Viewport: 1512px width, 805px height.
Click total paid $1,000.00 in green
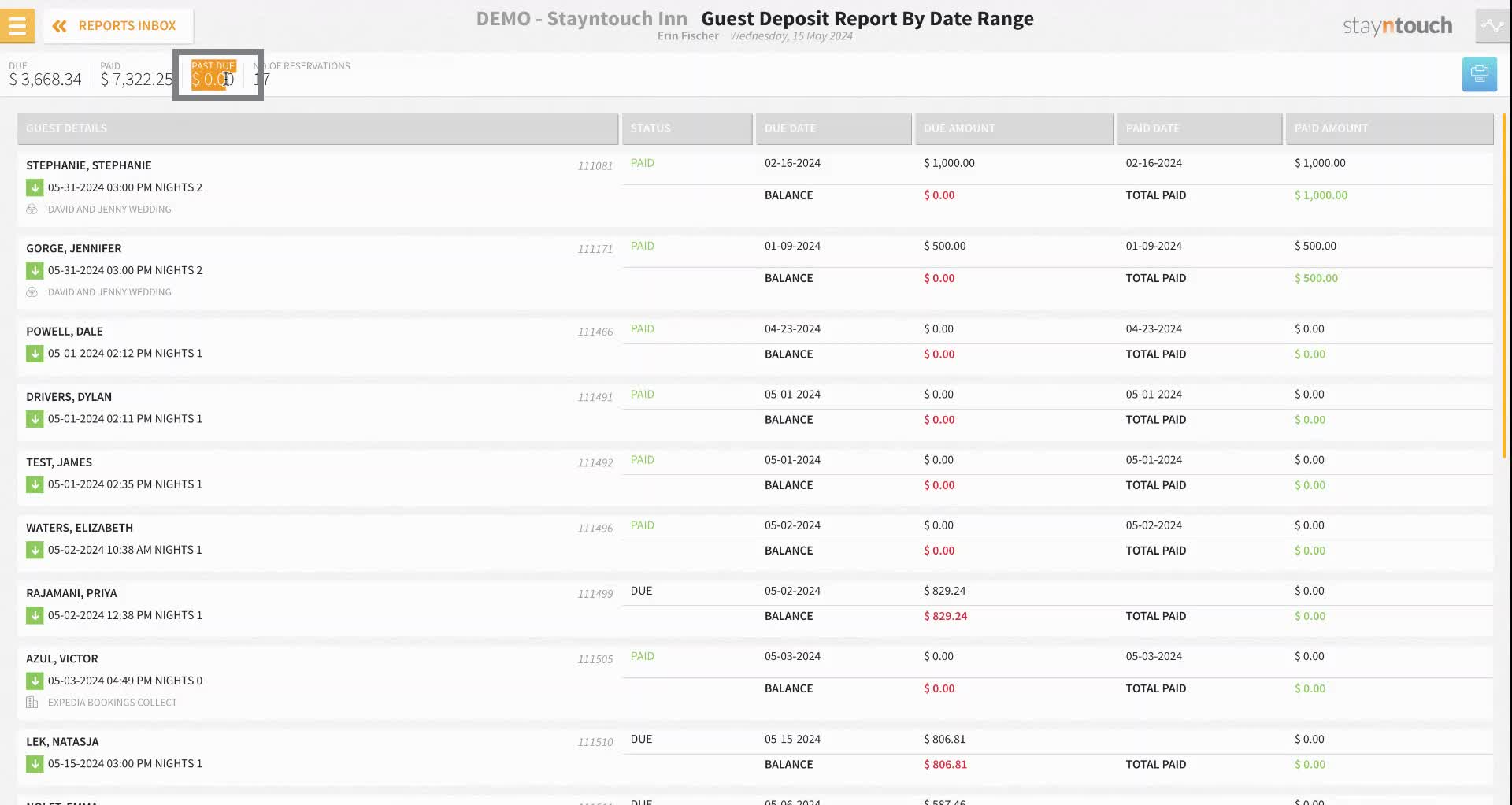point(1321,195)
